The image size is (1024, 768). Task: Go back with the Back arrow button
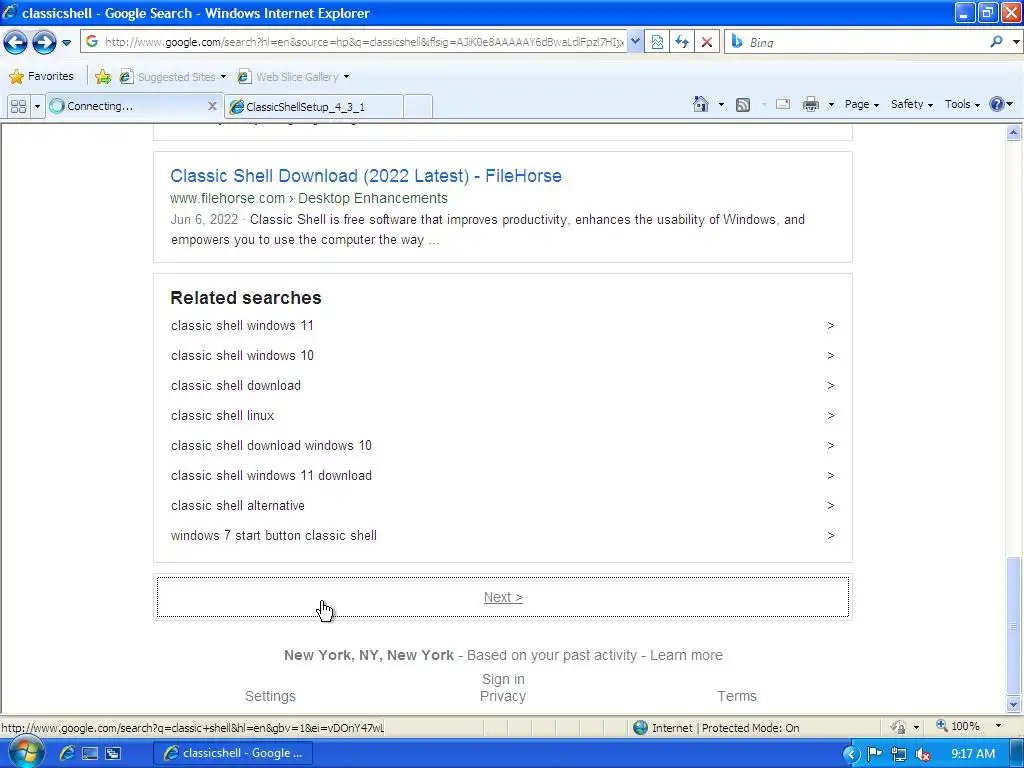coord(15,42)
